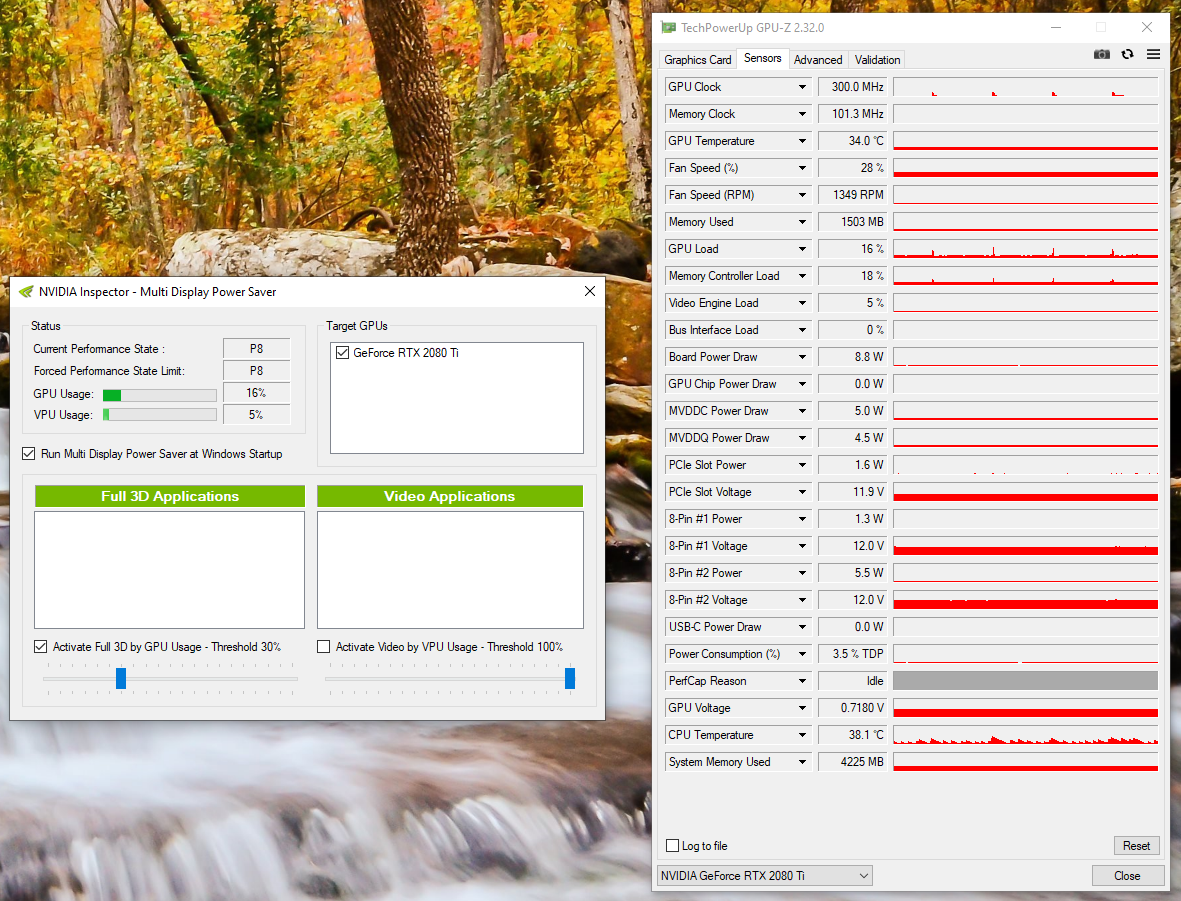This screenshot has height=901, width=1181.
Task: Click the GPU-Z title bar app icon
Action: coord(668,28)
